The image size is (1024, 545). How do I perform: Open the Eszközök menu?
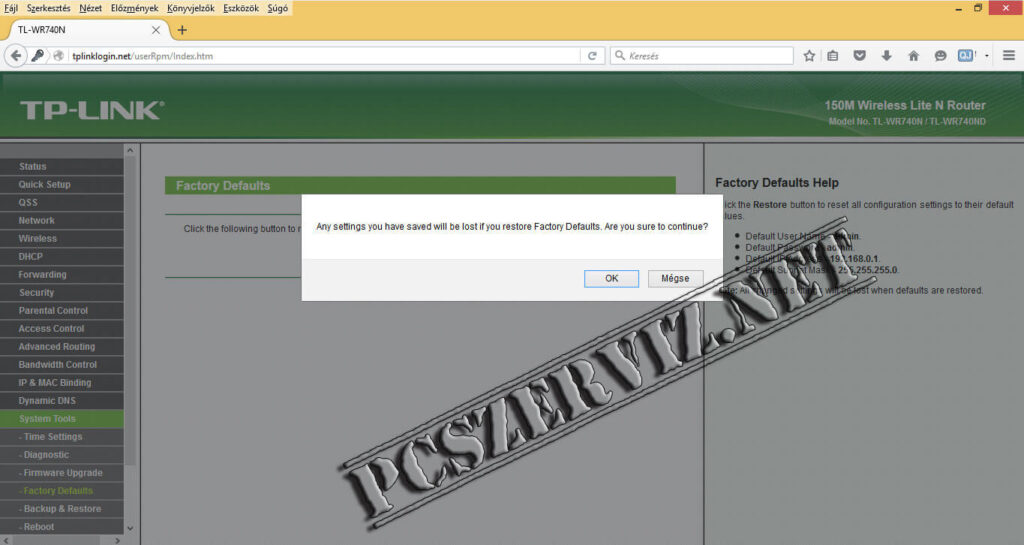click(241, 8)
